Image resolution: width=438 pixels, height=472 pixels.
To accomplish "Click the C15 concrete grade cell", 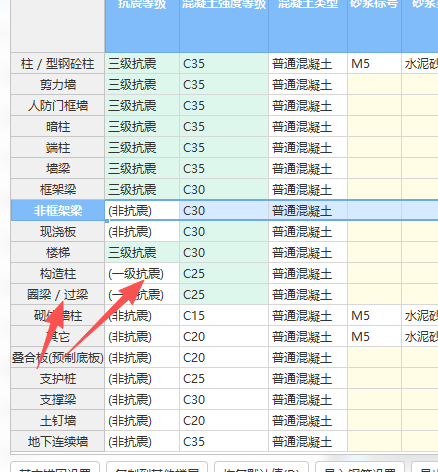I will pos(224,315).
